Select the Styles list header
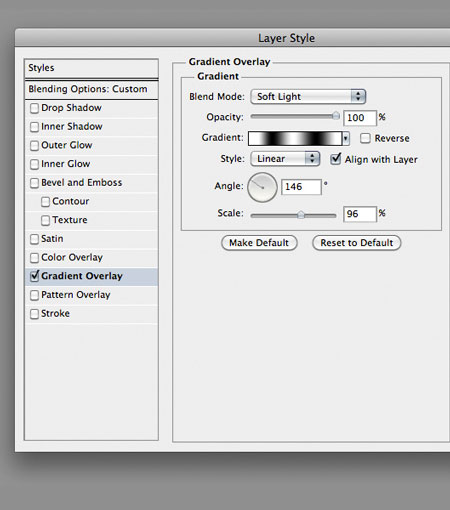Image resolution: width=450 pixels, height=510 pixels. click(x=91, y=68)
